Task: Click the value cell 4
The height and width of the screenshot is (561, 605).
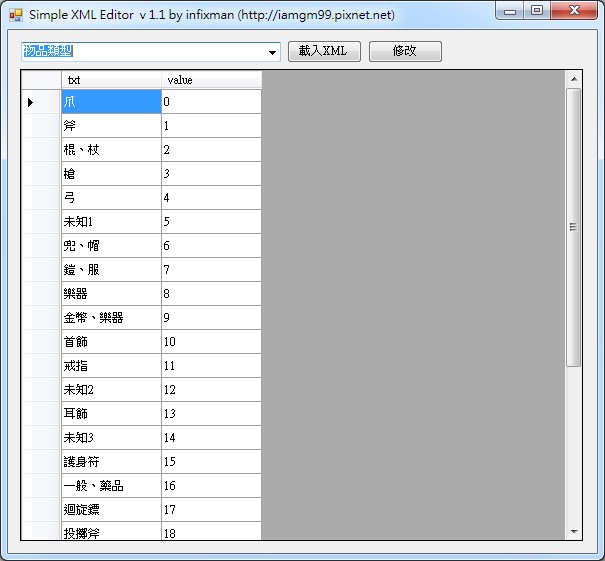Action: 211,198
